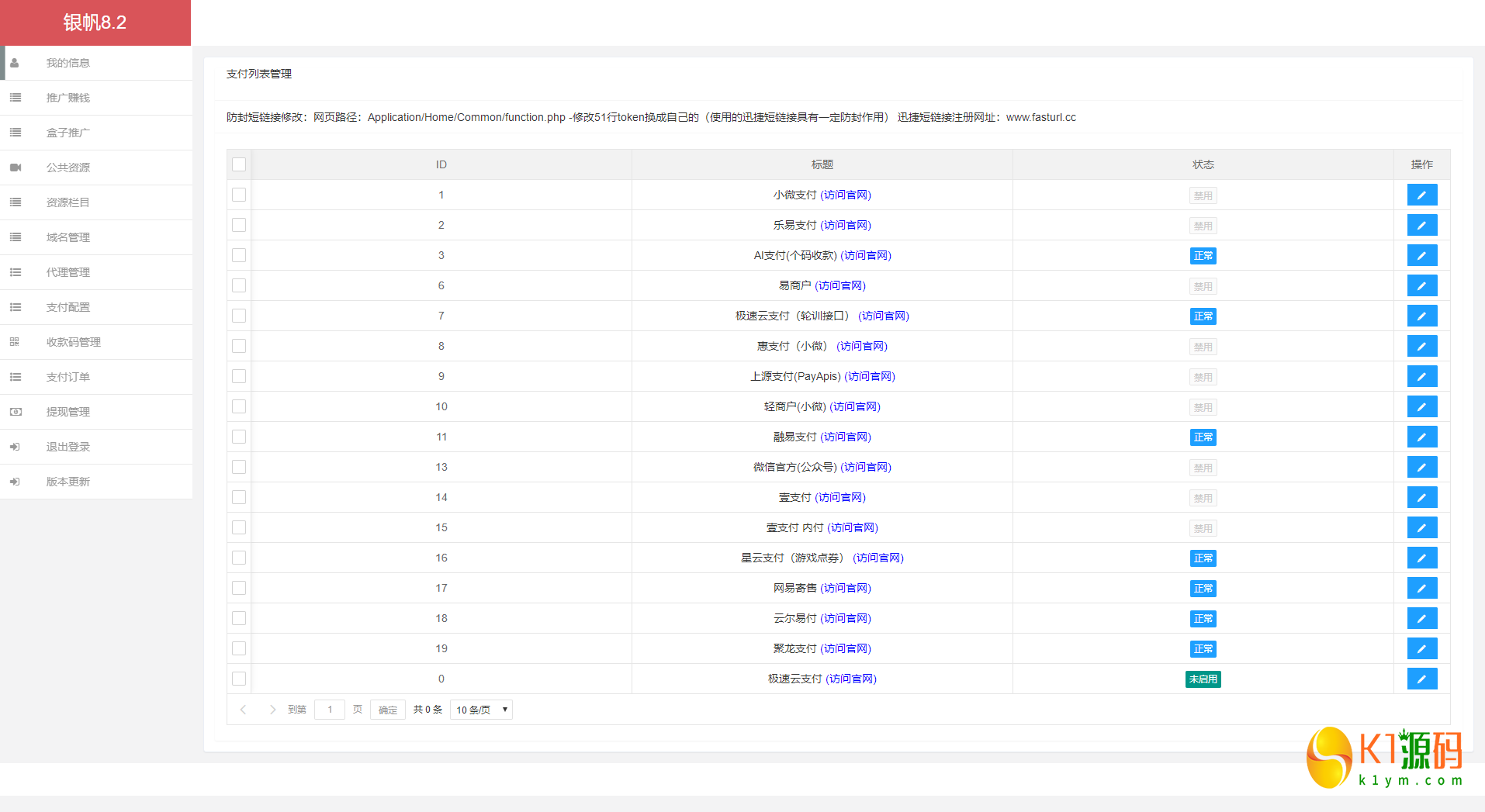Open 域名管理 in the sidebar
This screenshot has width=1485, height=812.
point(96,237)
